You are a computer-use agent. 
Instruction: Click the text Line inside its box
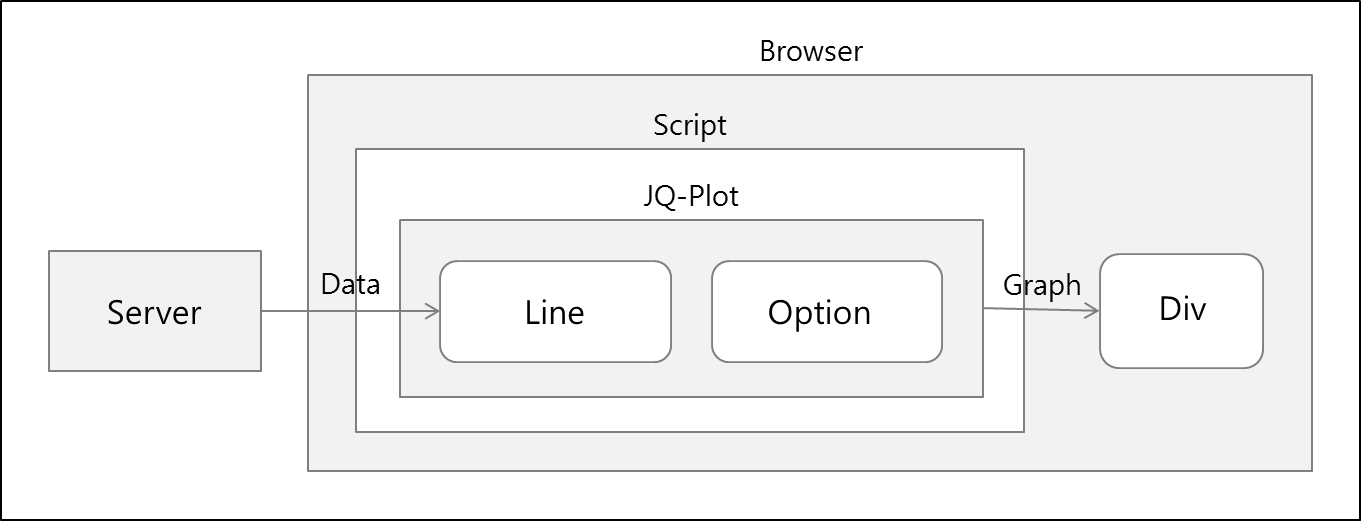pos(555,313)
